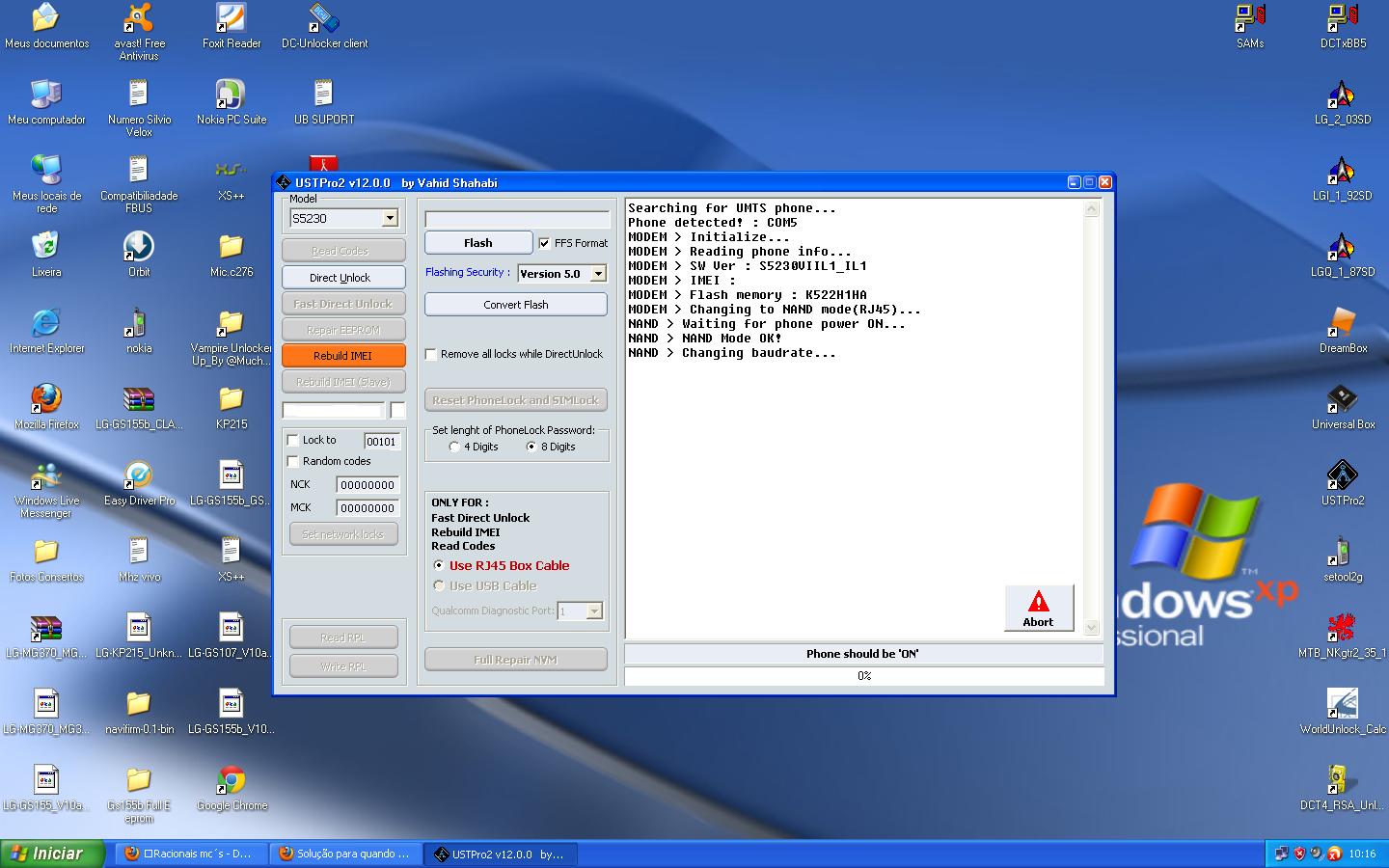Screen dimensions: 1389x868
Task: Switch to USTPro2 v12.0.0 taskbar item
Action: [x=501, y=854]
